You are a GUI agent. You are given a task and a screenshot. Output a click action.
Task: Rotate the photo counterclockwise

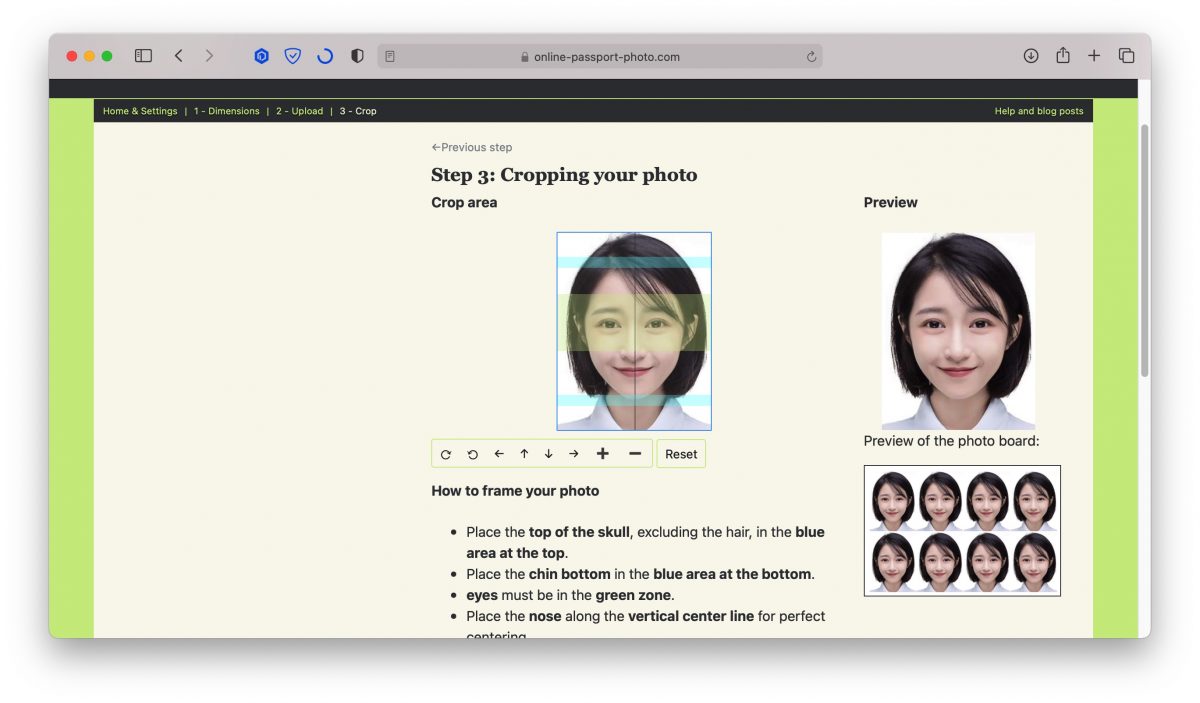pos(473,454)
